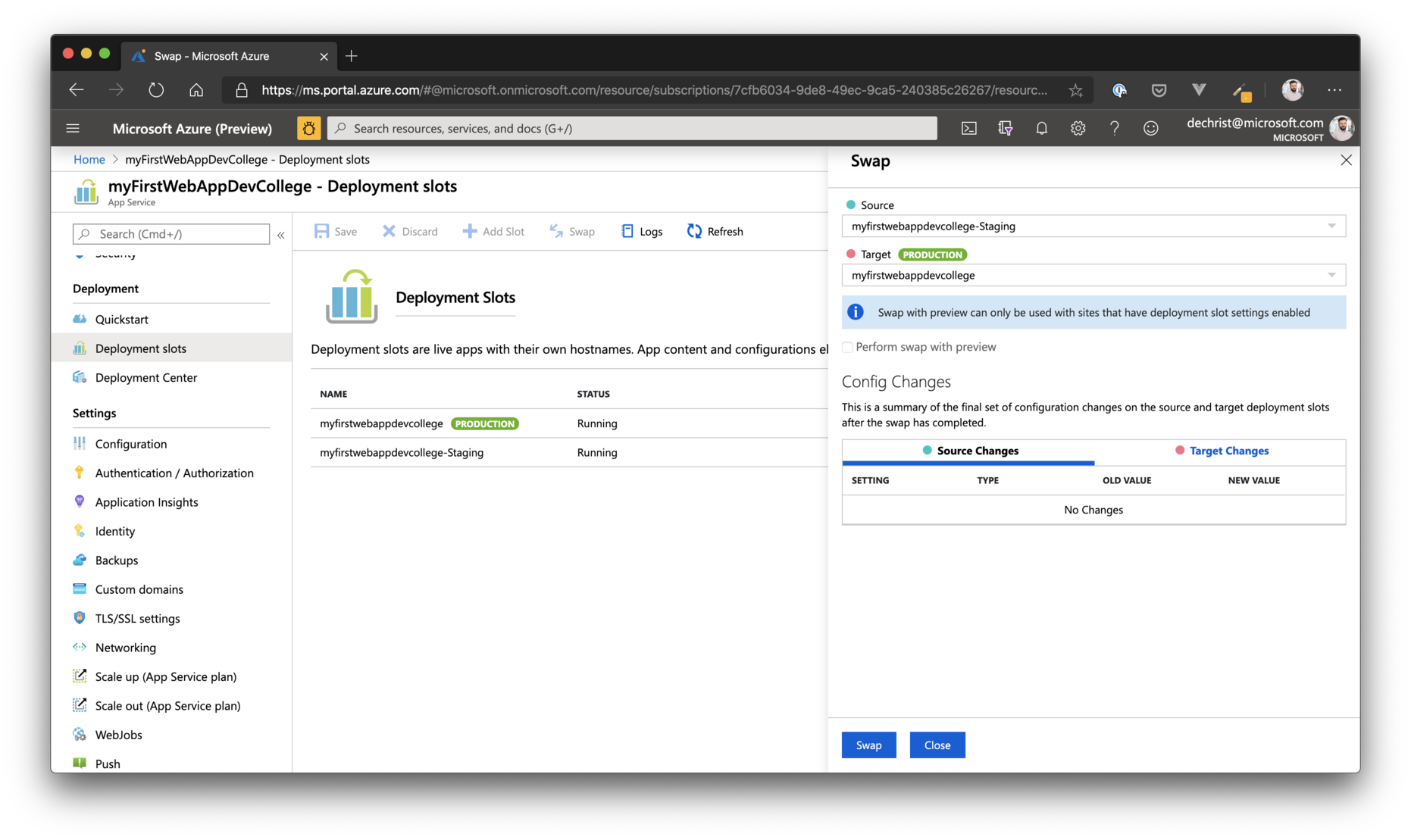Expand the Source slot dropdown
Image resolution: width=1411 pixels, height=840 pixels.
(x=1093, y=226)
